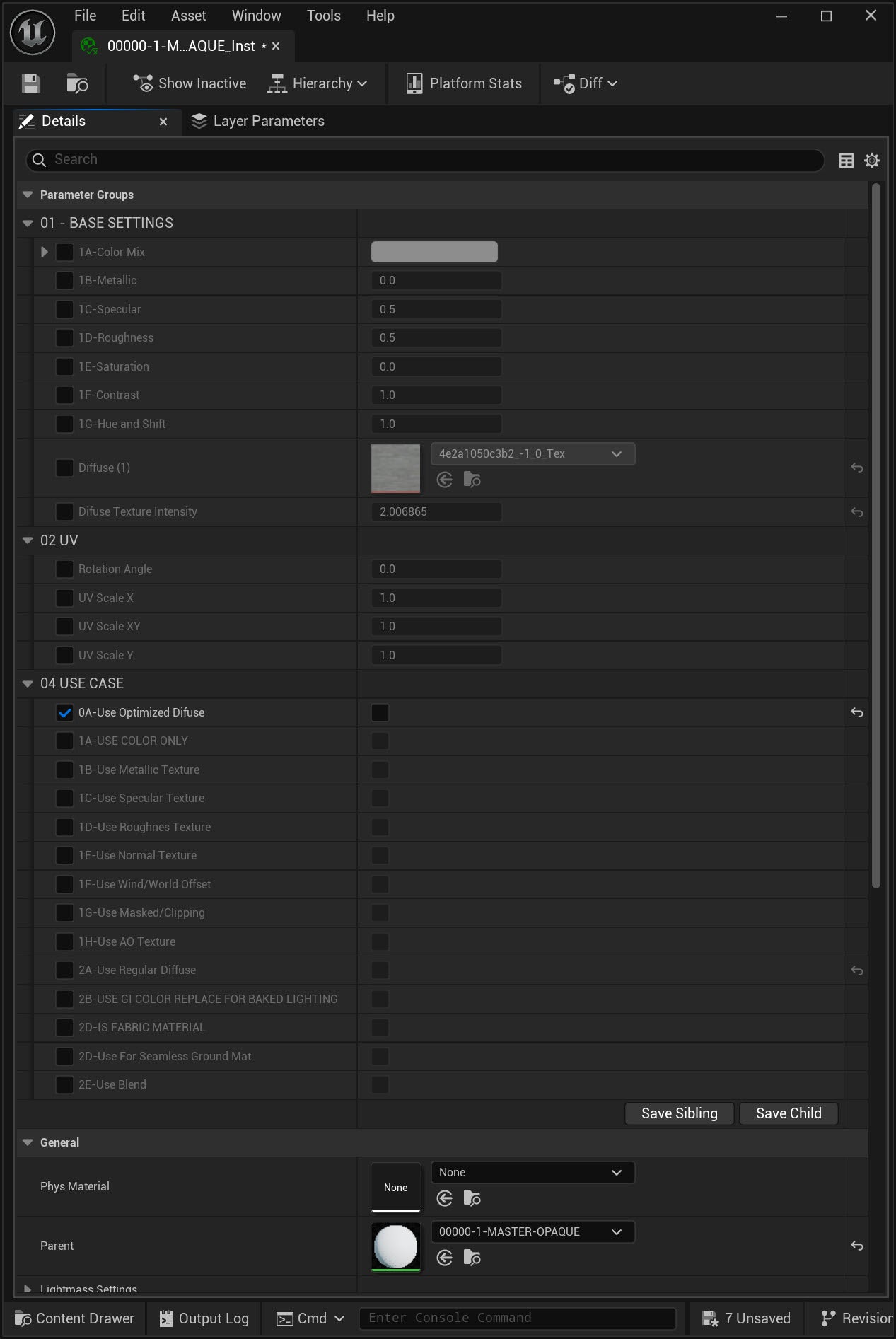
Task: Click the 1D-Roughness value field
Action: (436, 338)
